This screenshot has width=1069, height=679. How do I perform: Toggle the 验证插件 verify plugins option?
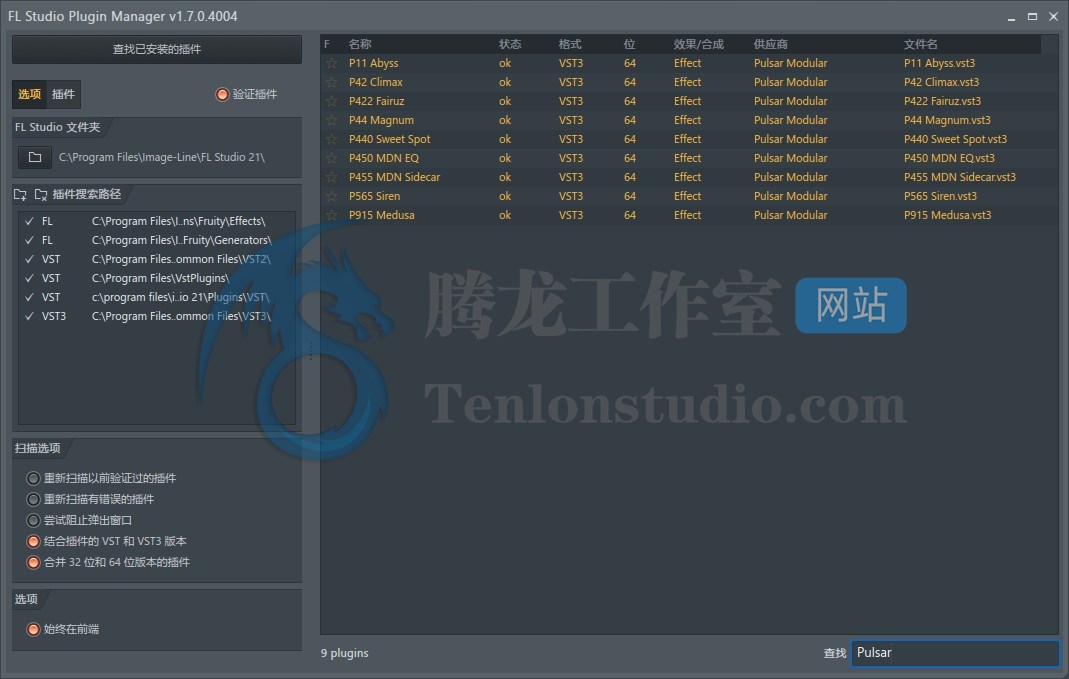(222, 94)
